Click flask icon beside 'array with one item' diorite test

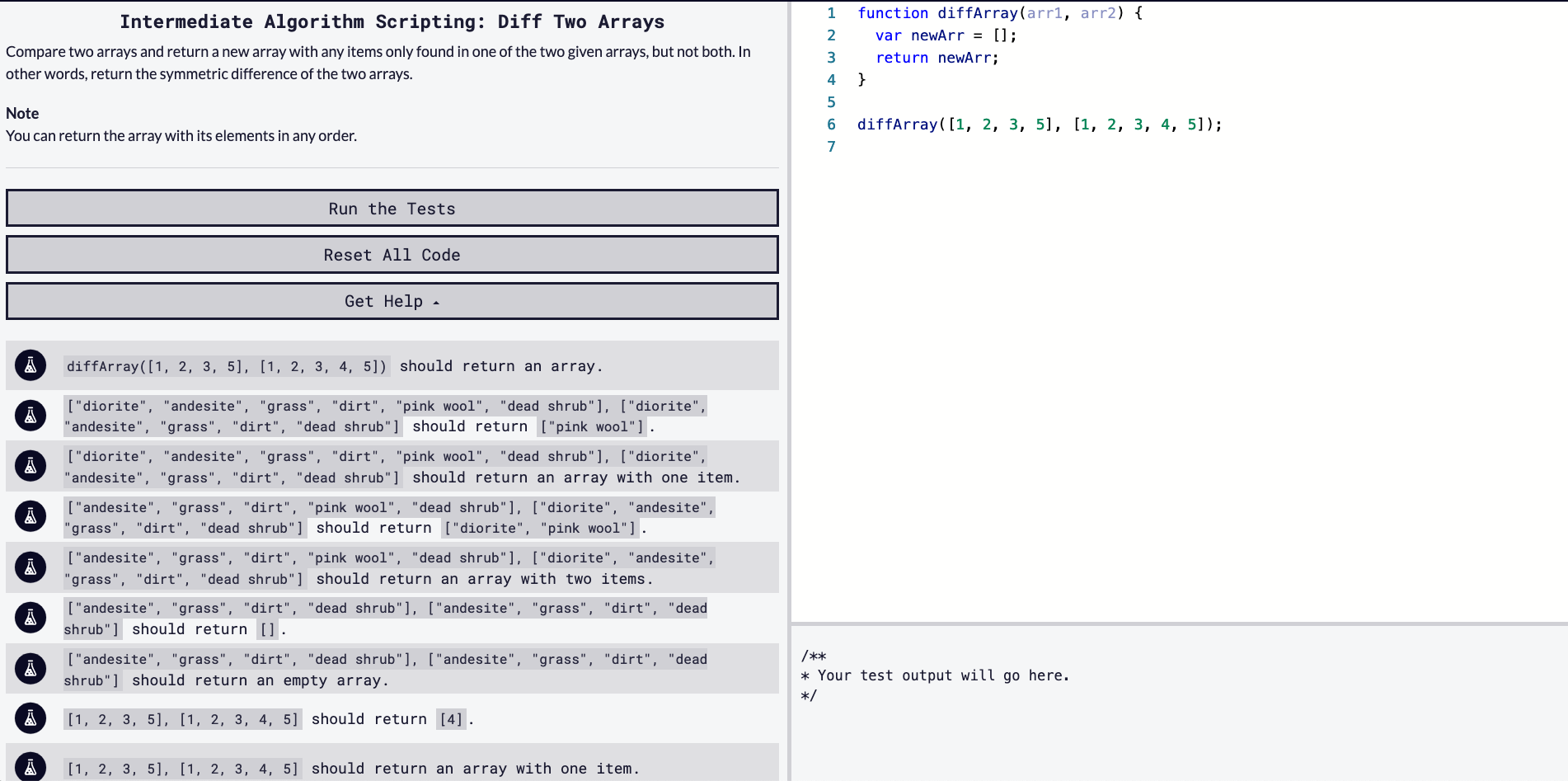[31, 466]
